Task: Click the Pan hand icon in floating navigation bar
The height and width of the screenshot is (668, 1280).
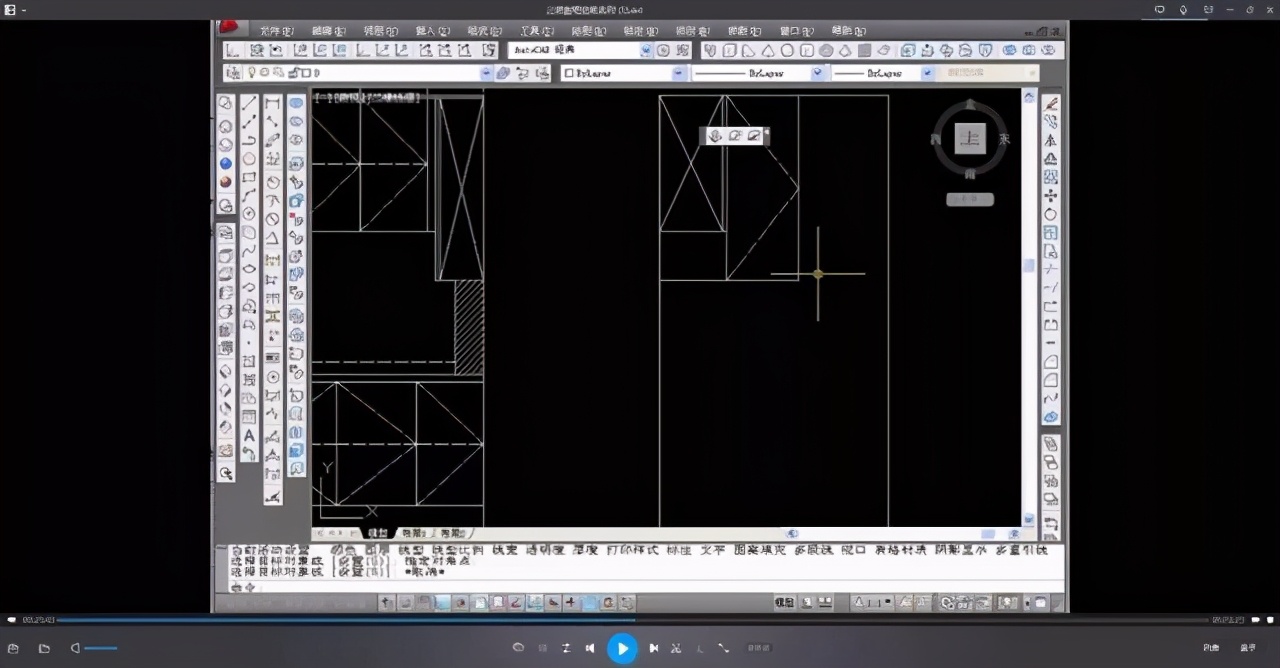Action: click(x=715, y=136)
